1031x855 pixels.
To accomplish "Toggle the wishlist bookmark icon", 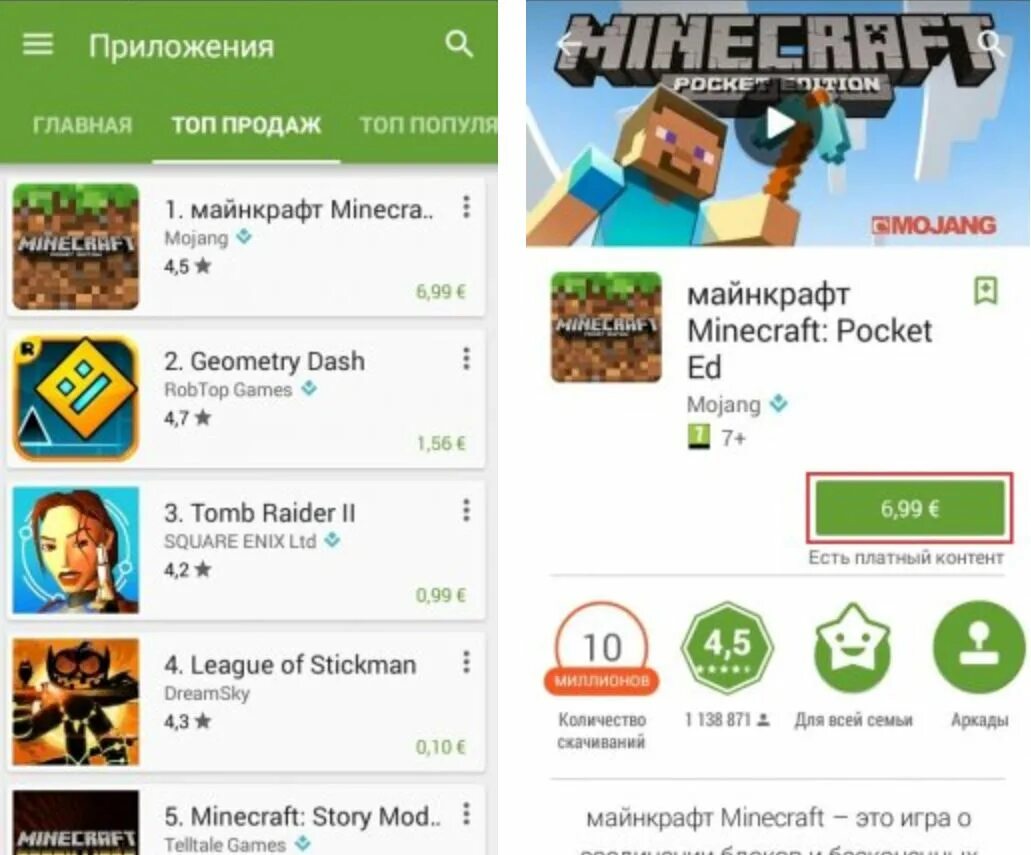I will (985, 291).
